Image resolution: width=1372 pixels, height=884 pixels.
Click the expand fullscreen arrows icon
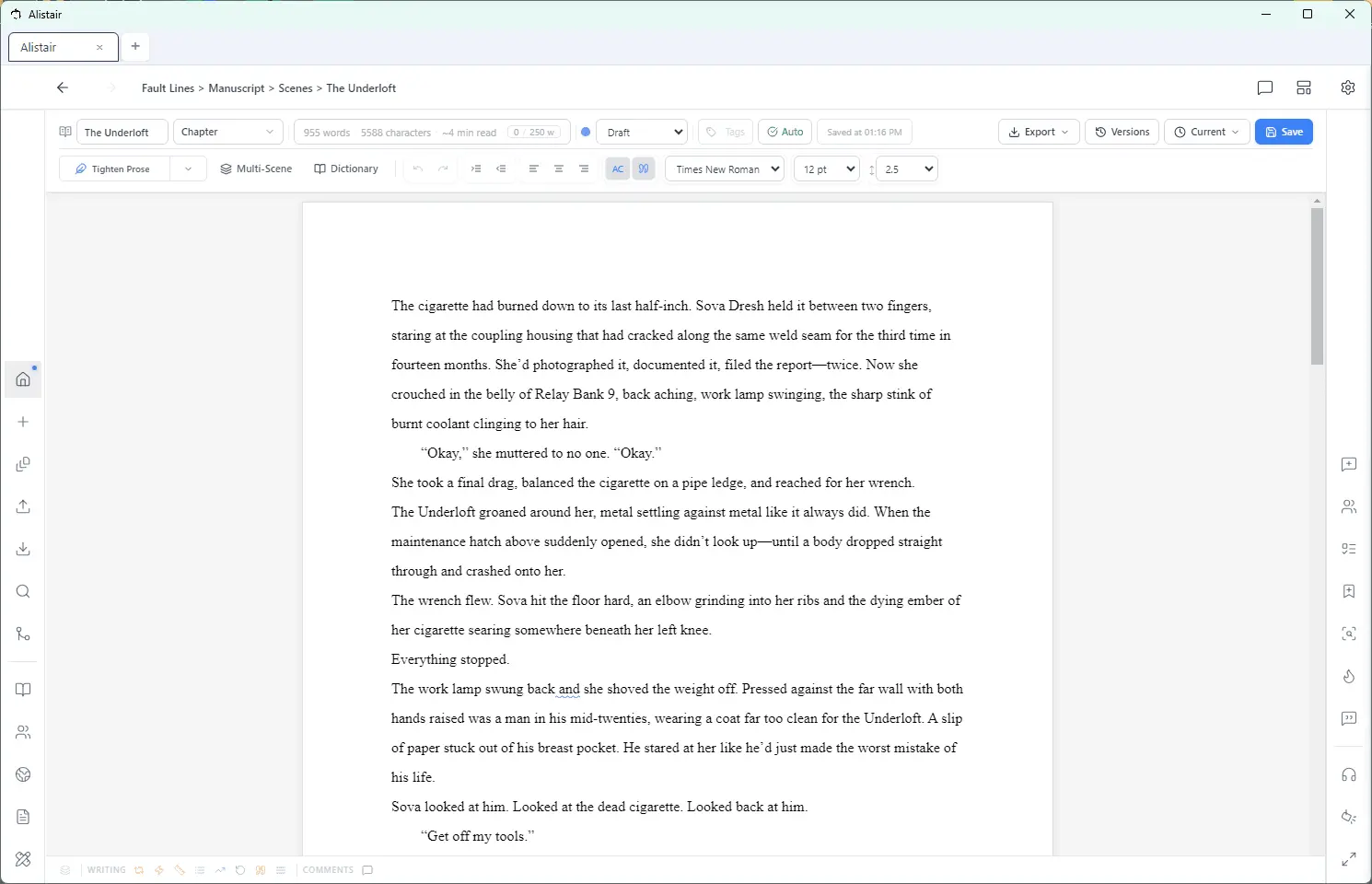pos(1349,859)
